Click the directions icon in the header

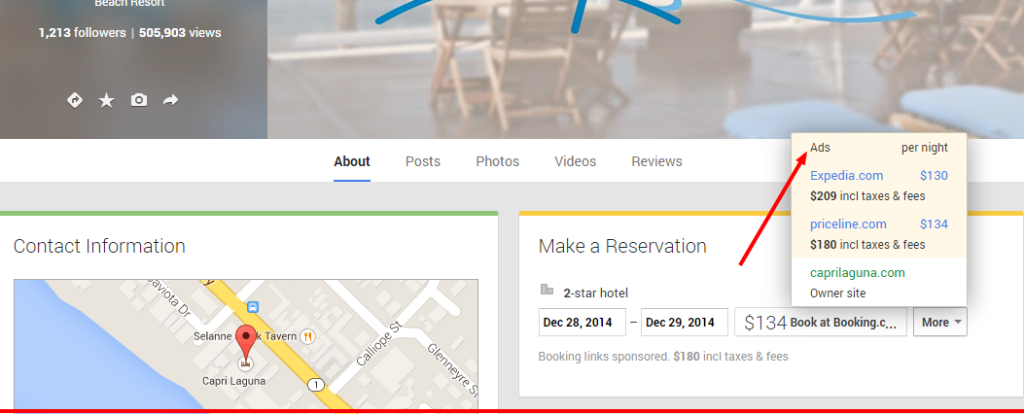pos(74,100)
